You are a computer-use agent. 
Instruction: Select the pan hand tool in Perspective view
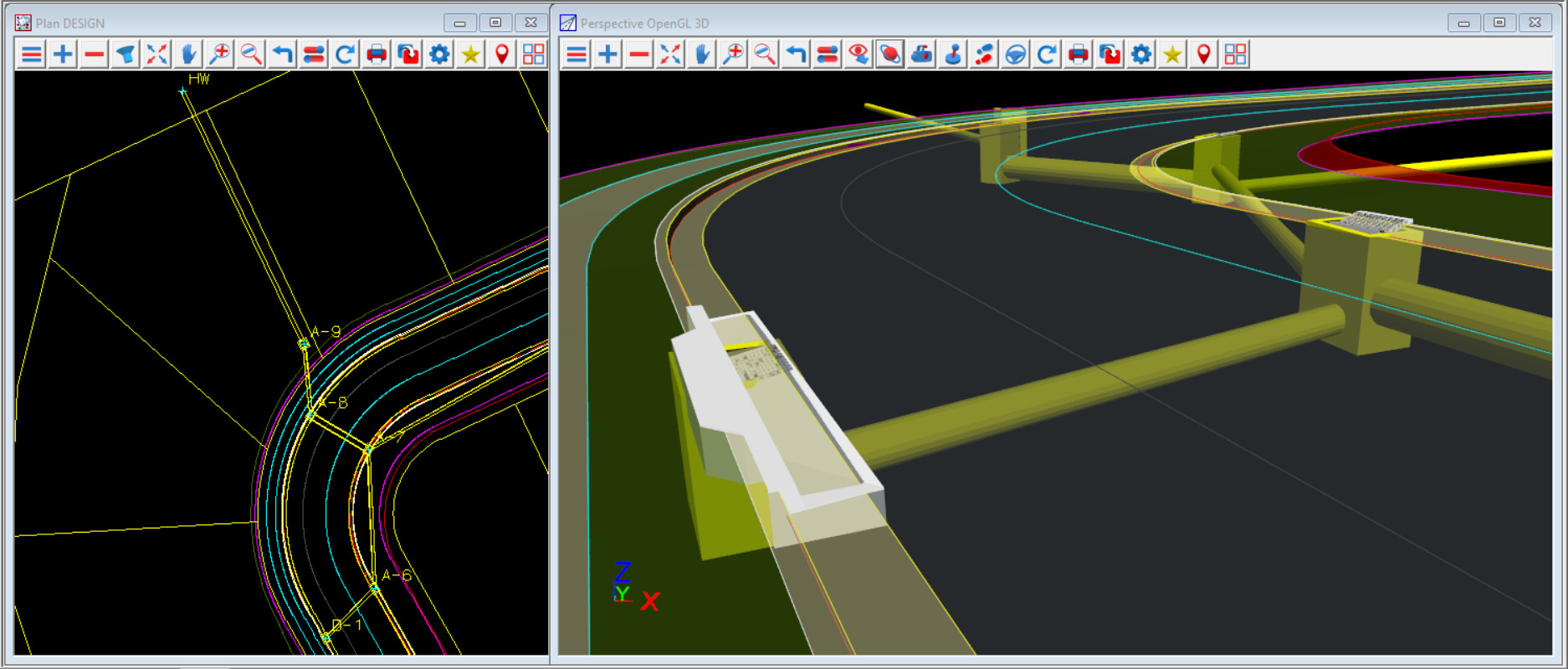(702, 55)
